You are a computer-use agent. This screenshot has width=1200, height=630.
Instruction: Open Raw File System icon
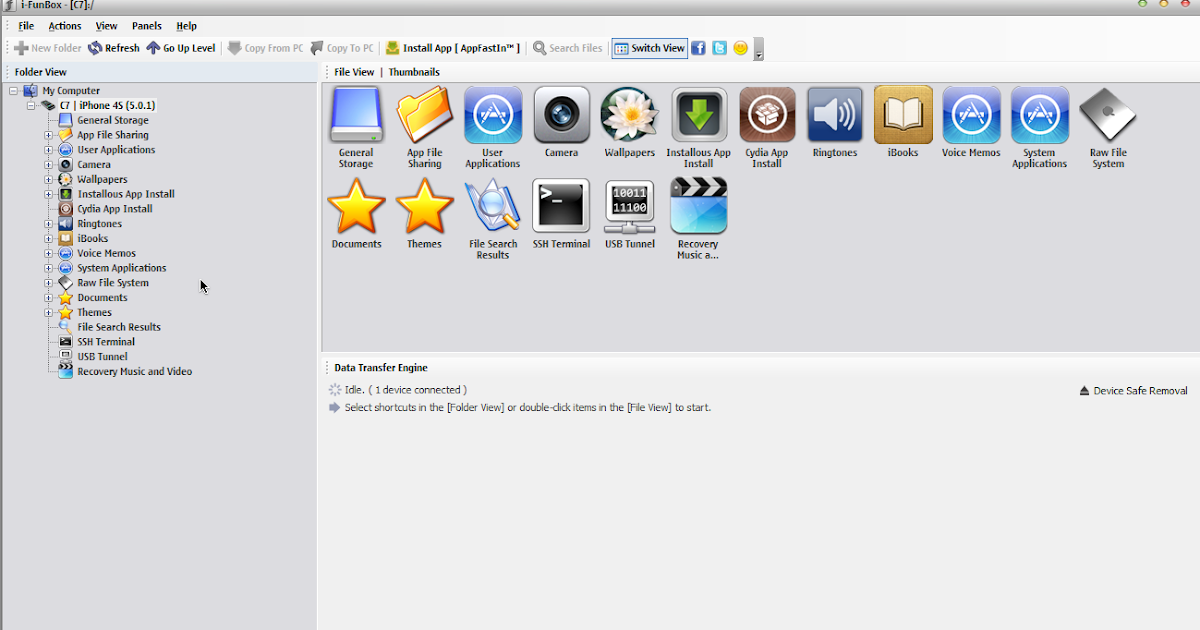click(1108, 115)
